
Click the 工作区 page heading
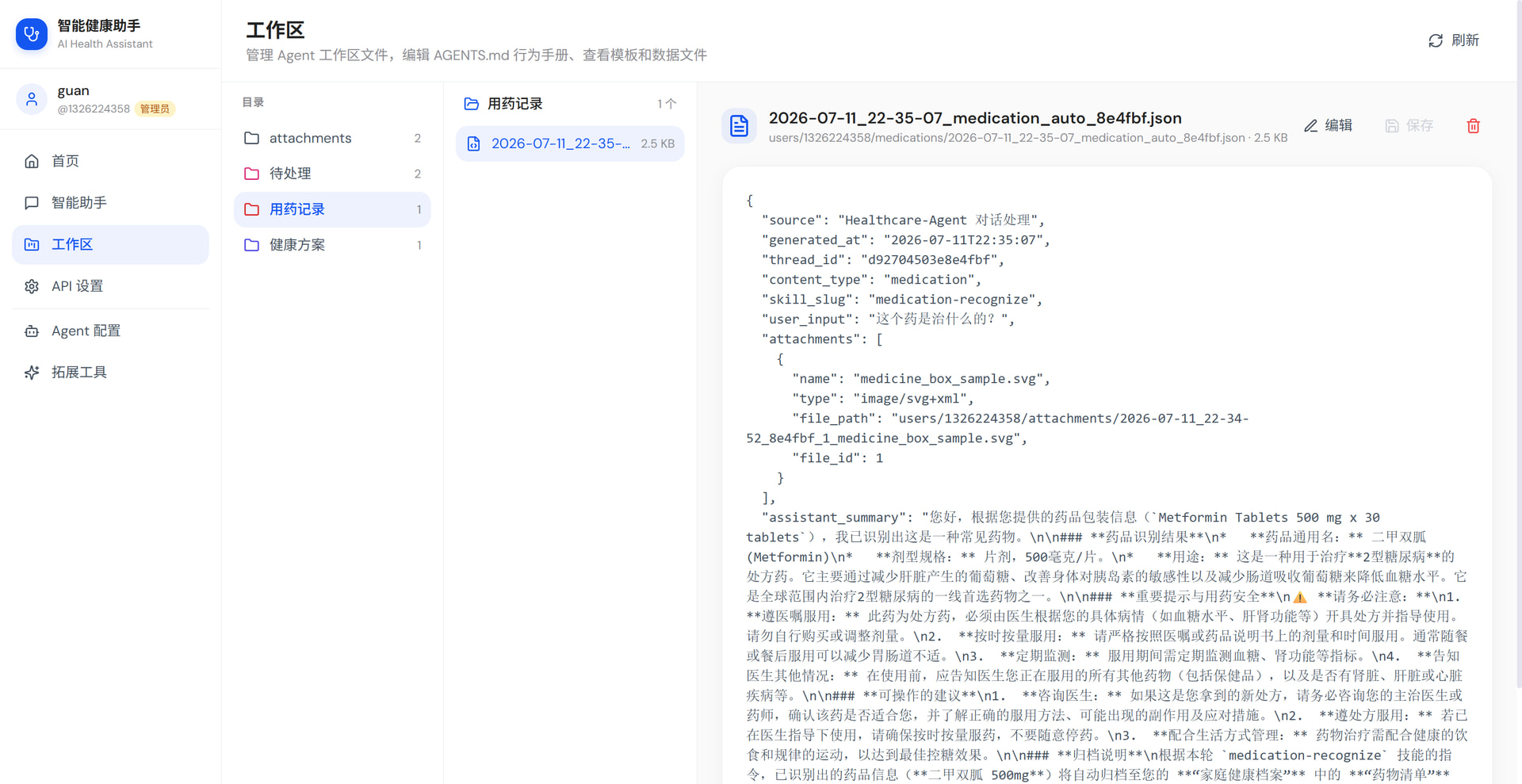click(x=275, y=30)
